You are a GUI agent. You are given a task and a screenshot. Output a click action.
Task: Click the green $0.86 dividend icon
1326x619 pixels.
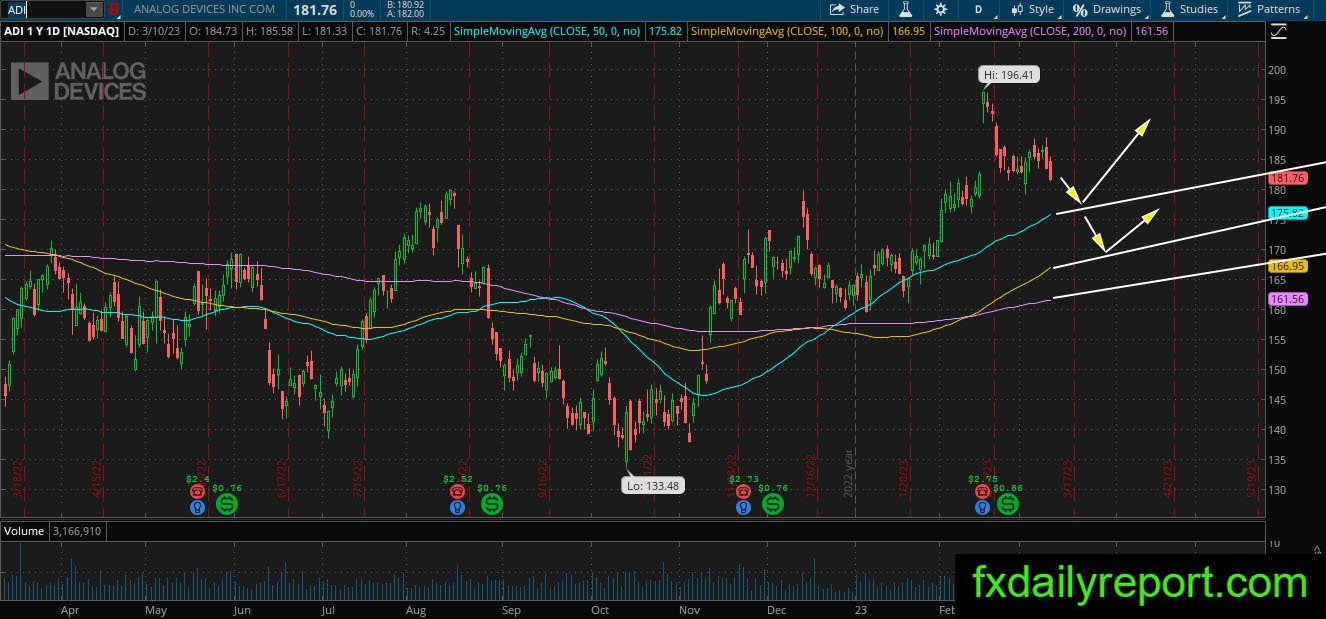point(1008,504)
